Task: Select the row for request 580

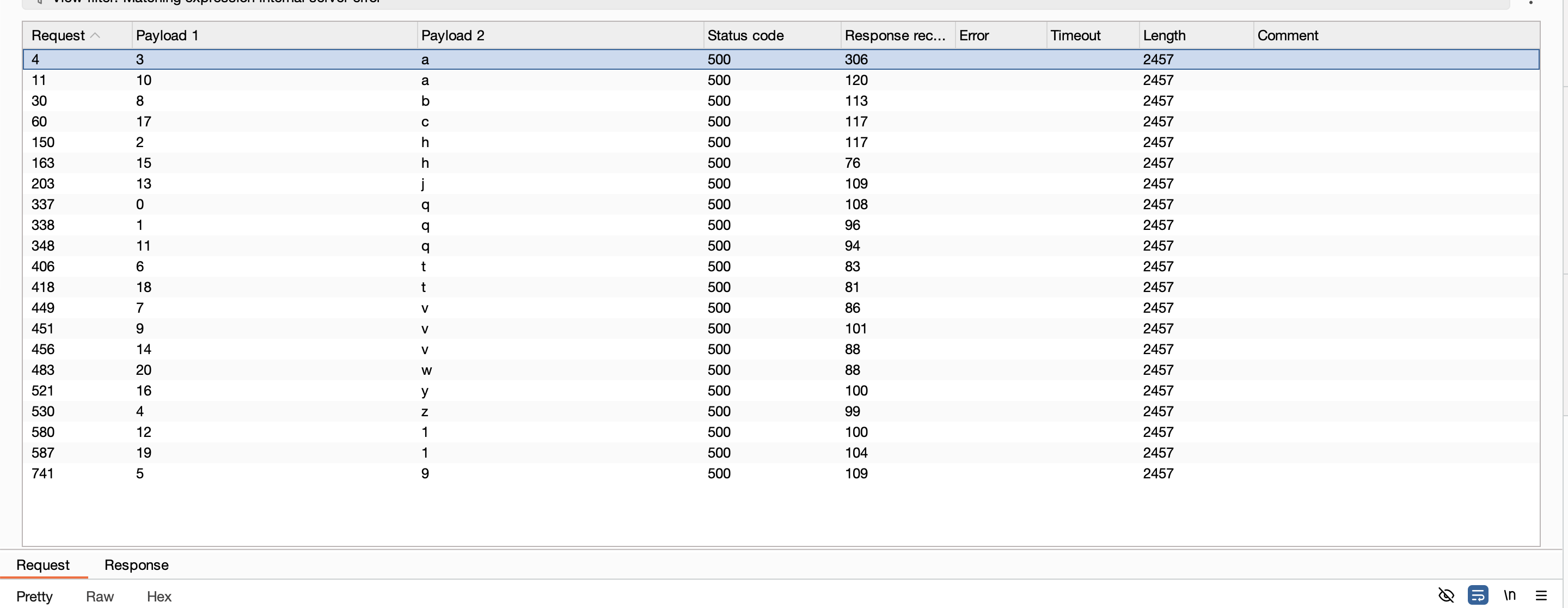Action: tap(781, 432)
